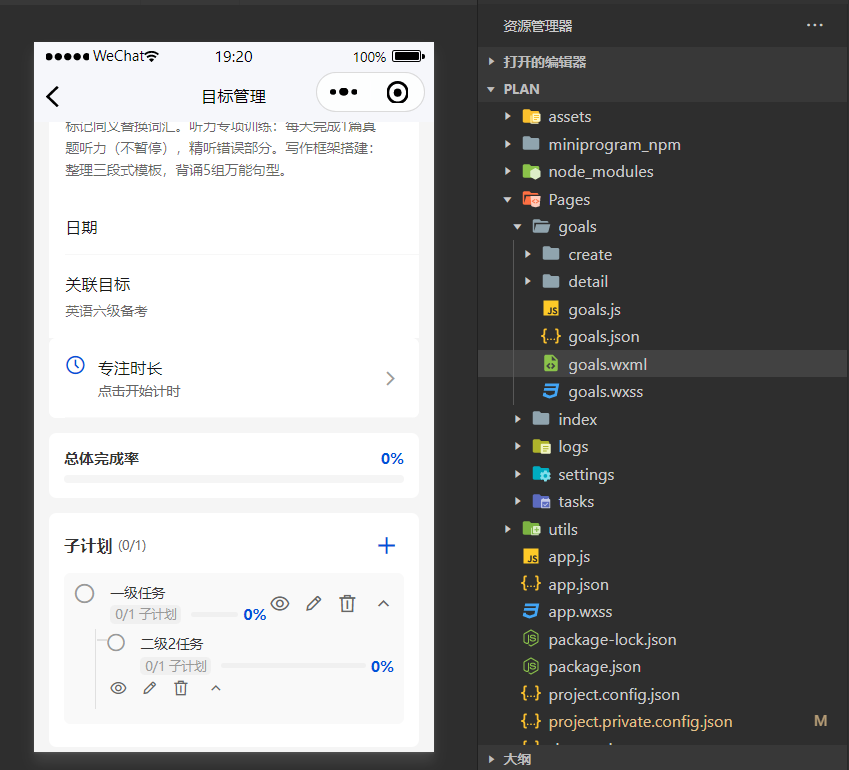
Task: View 二级2任务 using its eye icon
Action: 119,688
